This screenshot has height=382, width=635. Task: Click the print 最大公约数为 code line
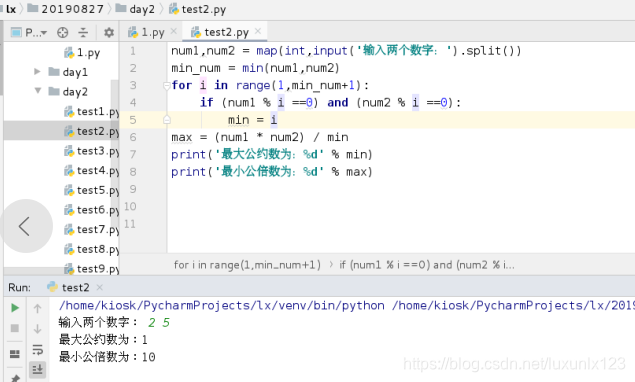coord(271,155)
